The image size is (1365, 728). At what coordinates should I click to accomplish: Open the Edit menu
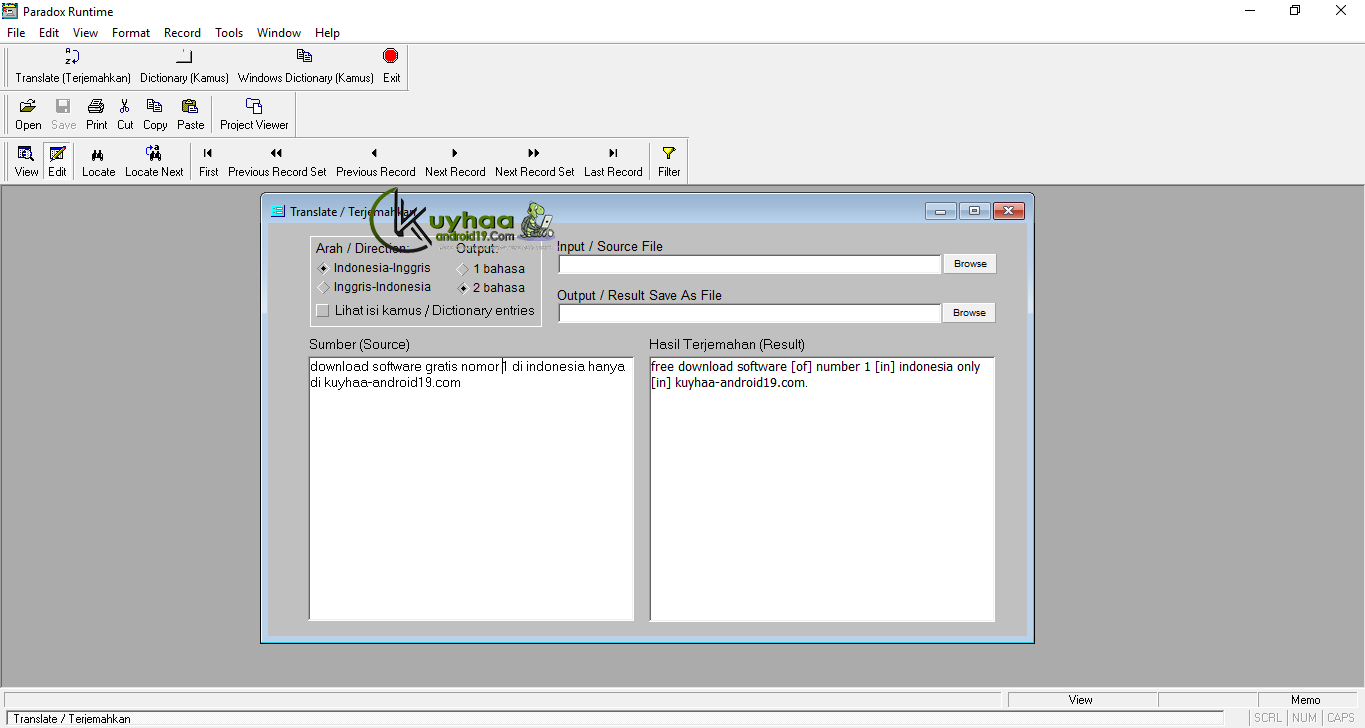(x=49, y=33)
